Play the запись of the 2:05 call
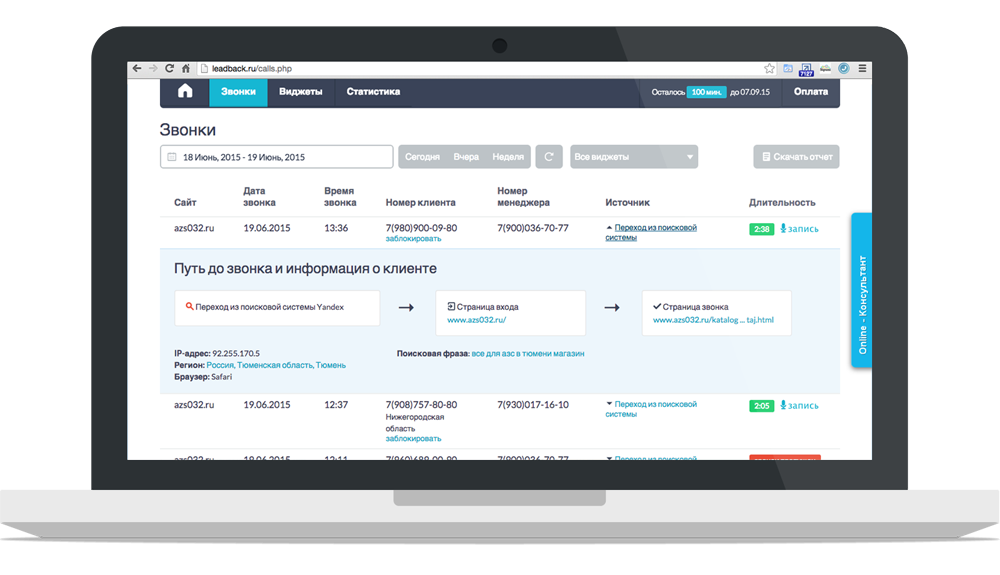The image size is (1000, 575). 803,405
